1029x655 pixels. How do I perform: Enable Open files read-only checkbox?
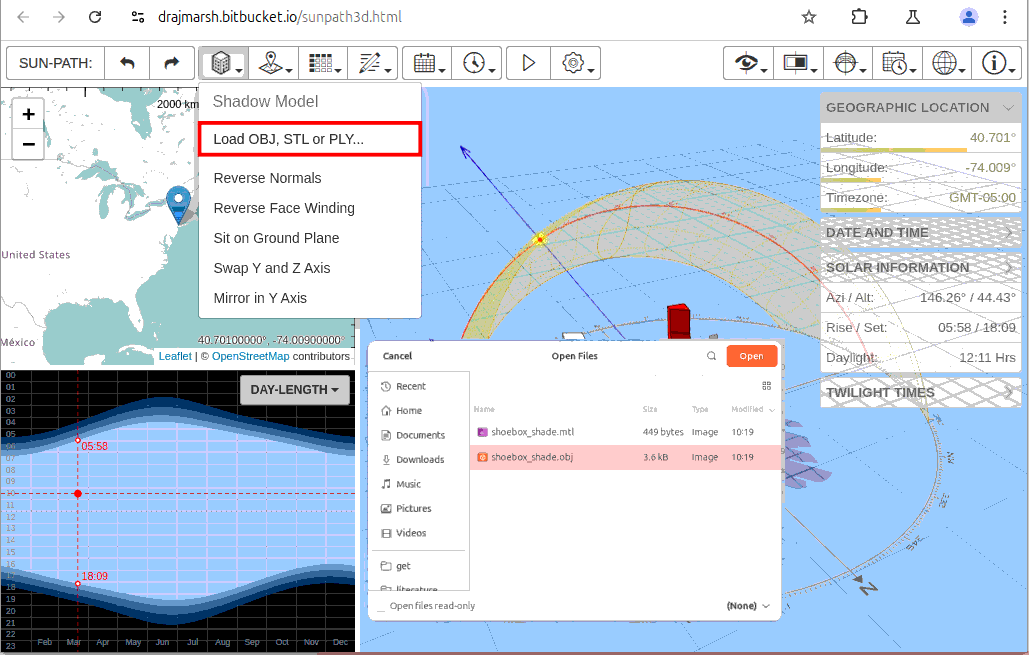[x=381, y=606]
